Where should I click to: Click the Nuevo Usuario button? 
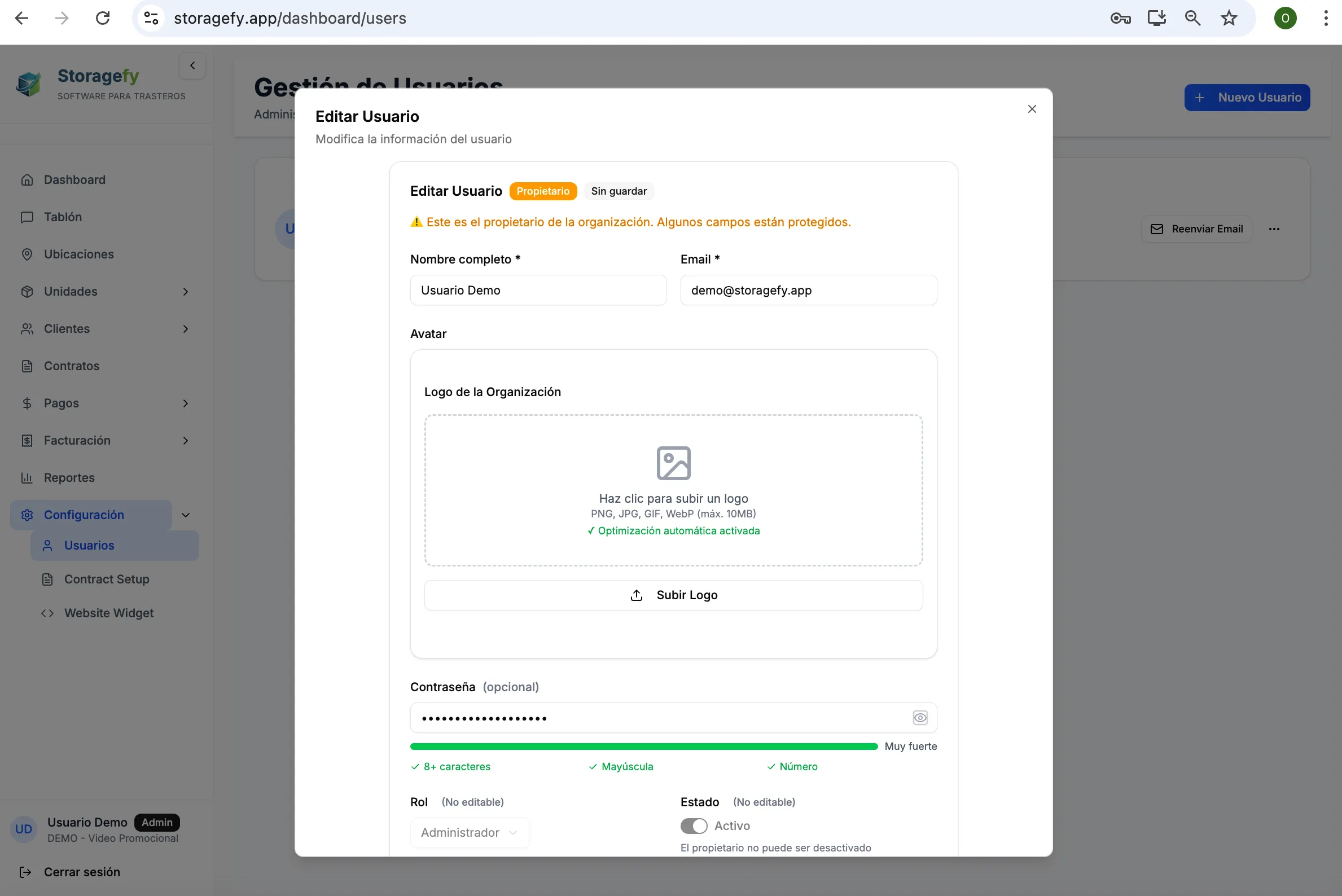click(1247, 97)
